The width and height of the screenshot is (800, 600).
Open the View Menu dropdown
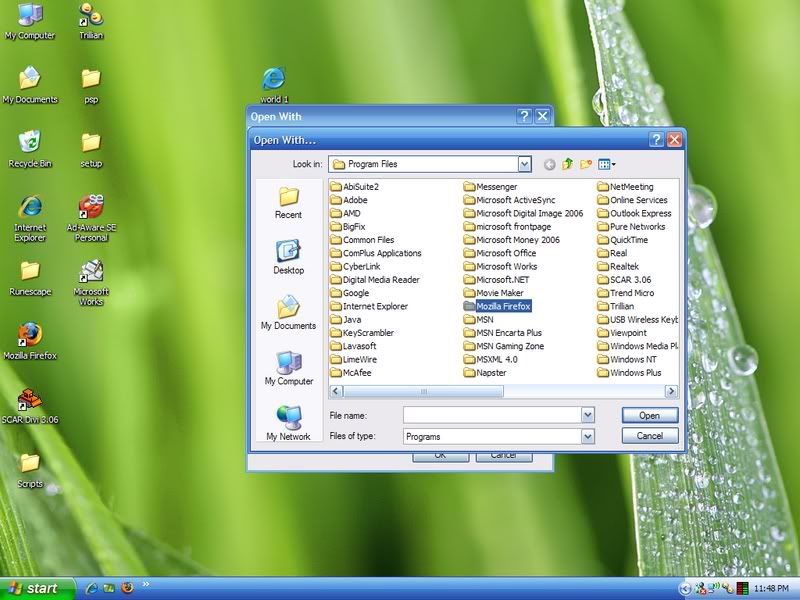click(x=607, y=164)
